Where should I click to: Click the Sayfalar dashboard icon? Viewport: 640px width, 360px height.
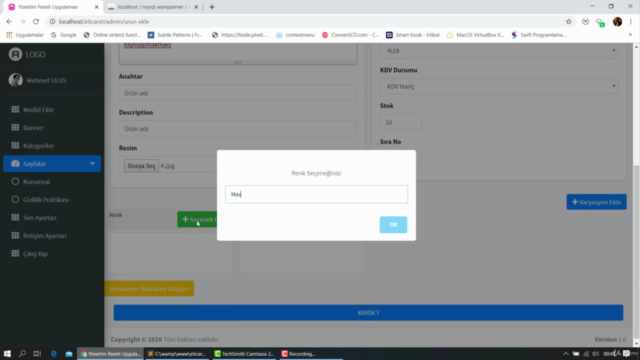pyautogui.click(x=15, y=163)
